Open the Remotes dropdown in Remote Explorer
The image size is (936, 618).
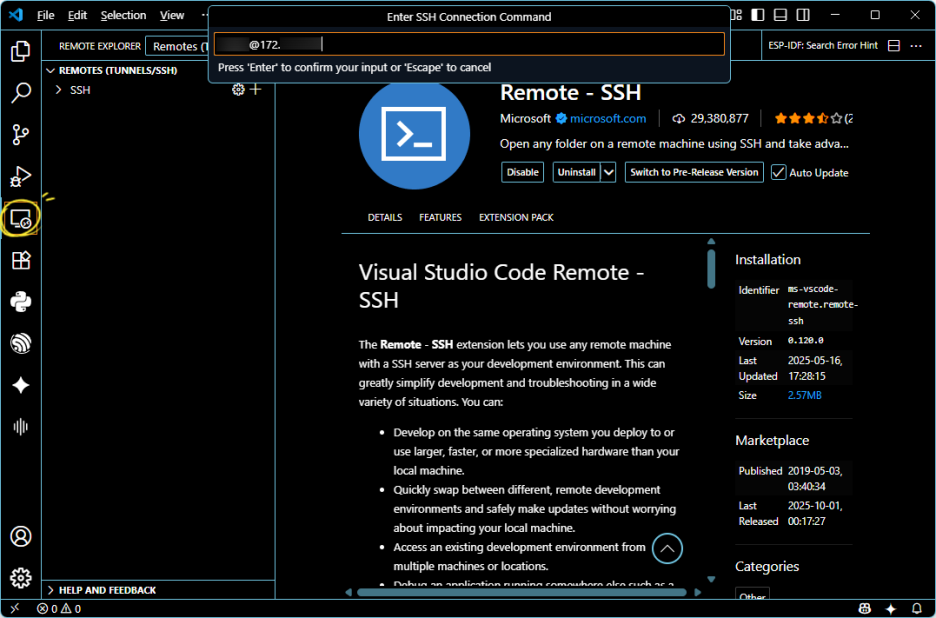177,46
